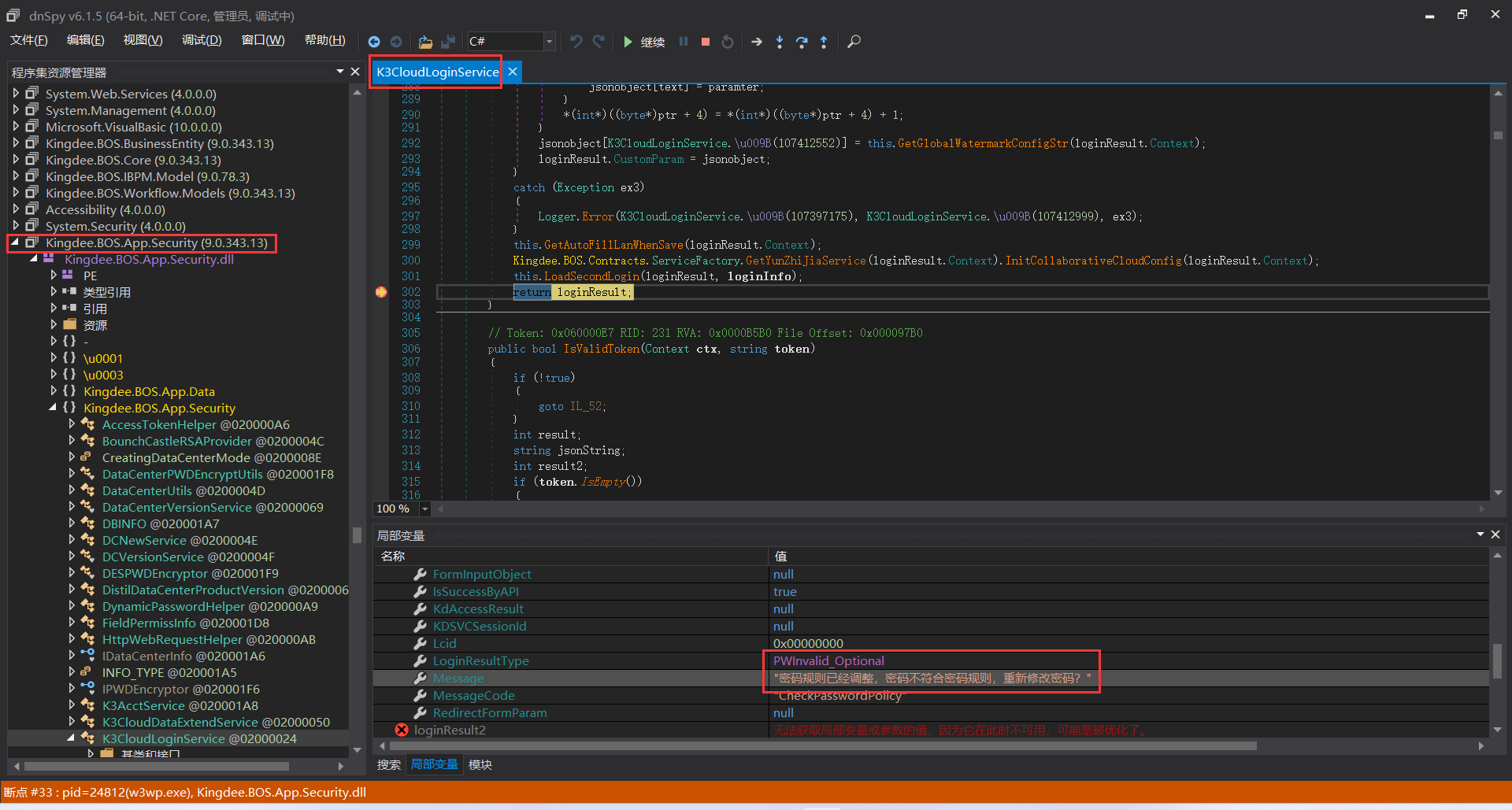Click the Open file folder icon
This screenshot has width=1512, height=810.
pos(425,42)
